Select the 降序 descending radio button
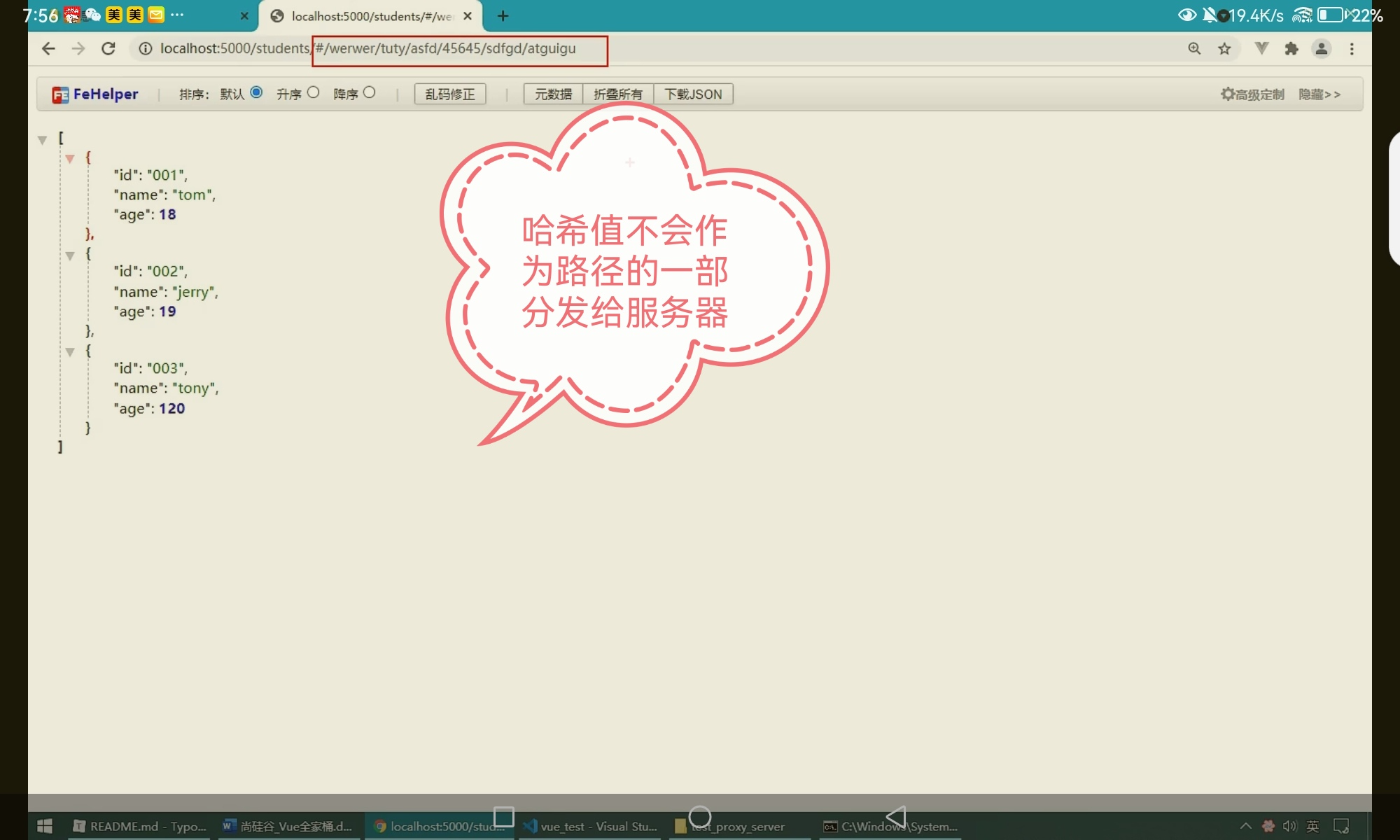 [370, 92]
